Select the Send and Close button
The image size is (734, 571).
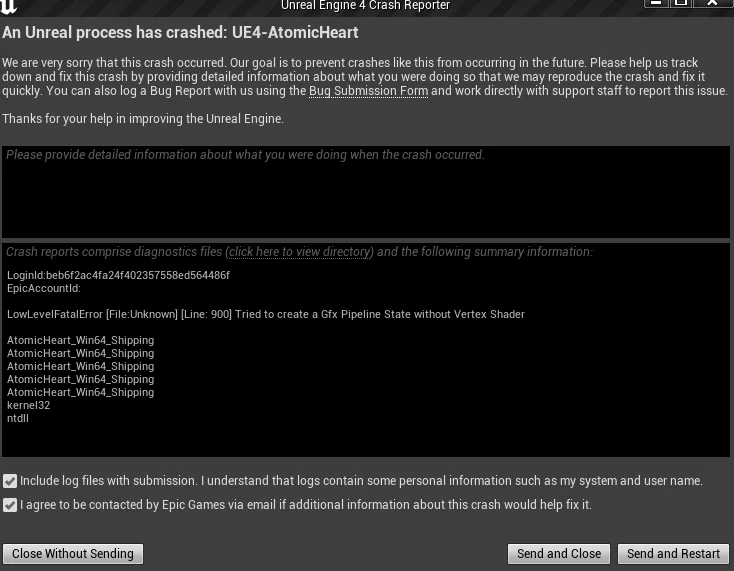tap(559, 554)
